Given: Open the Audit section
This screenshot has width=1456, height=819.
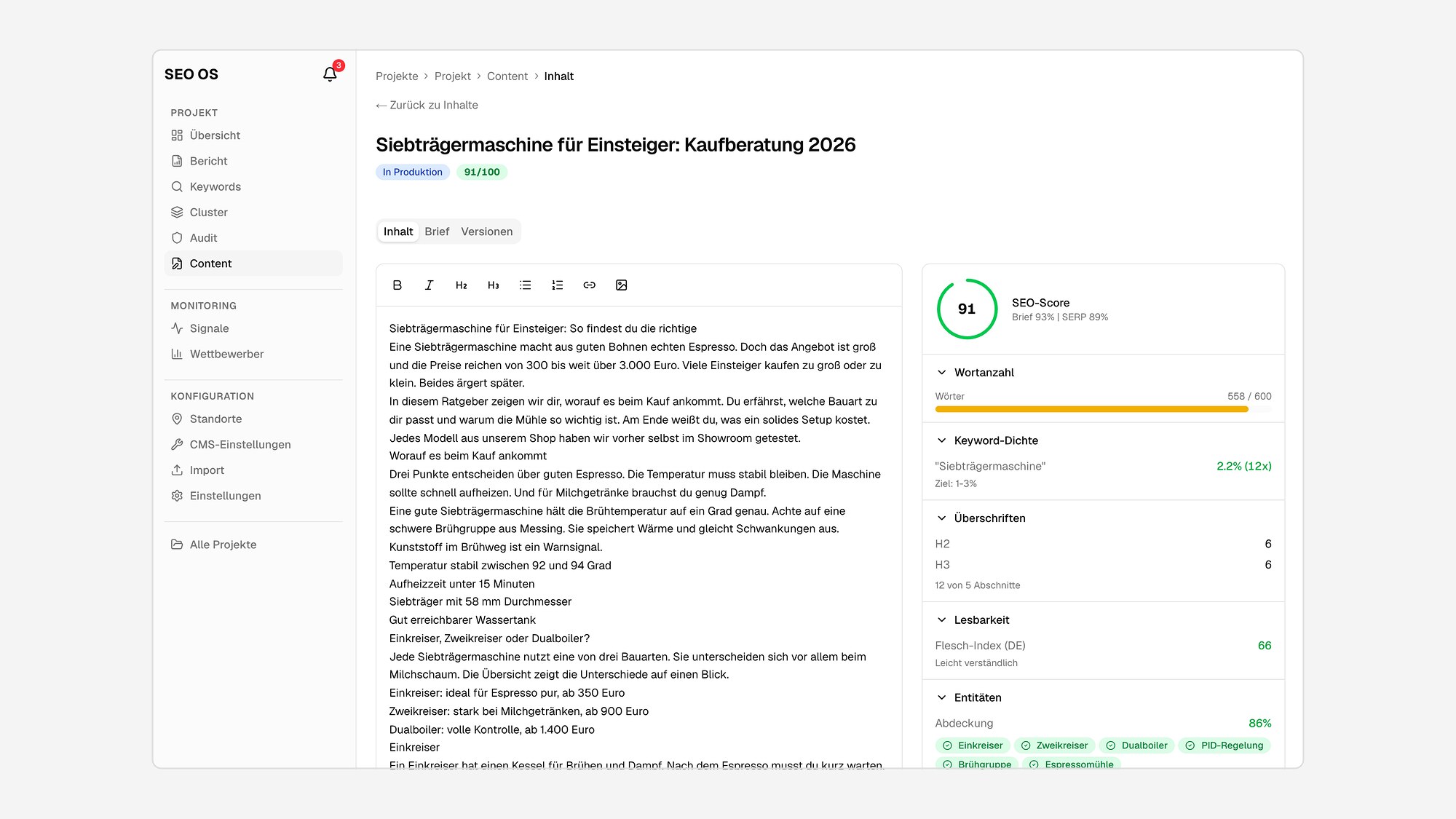Looking at the screenshot, I should pyautogui.click(x=253, y=238).
